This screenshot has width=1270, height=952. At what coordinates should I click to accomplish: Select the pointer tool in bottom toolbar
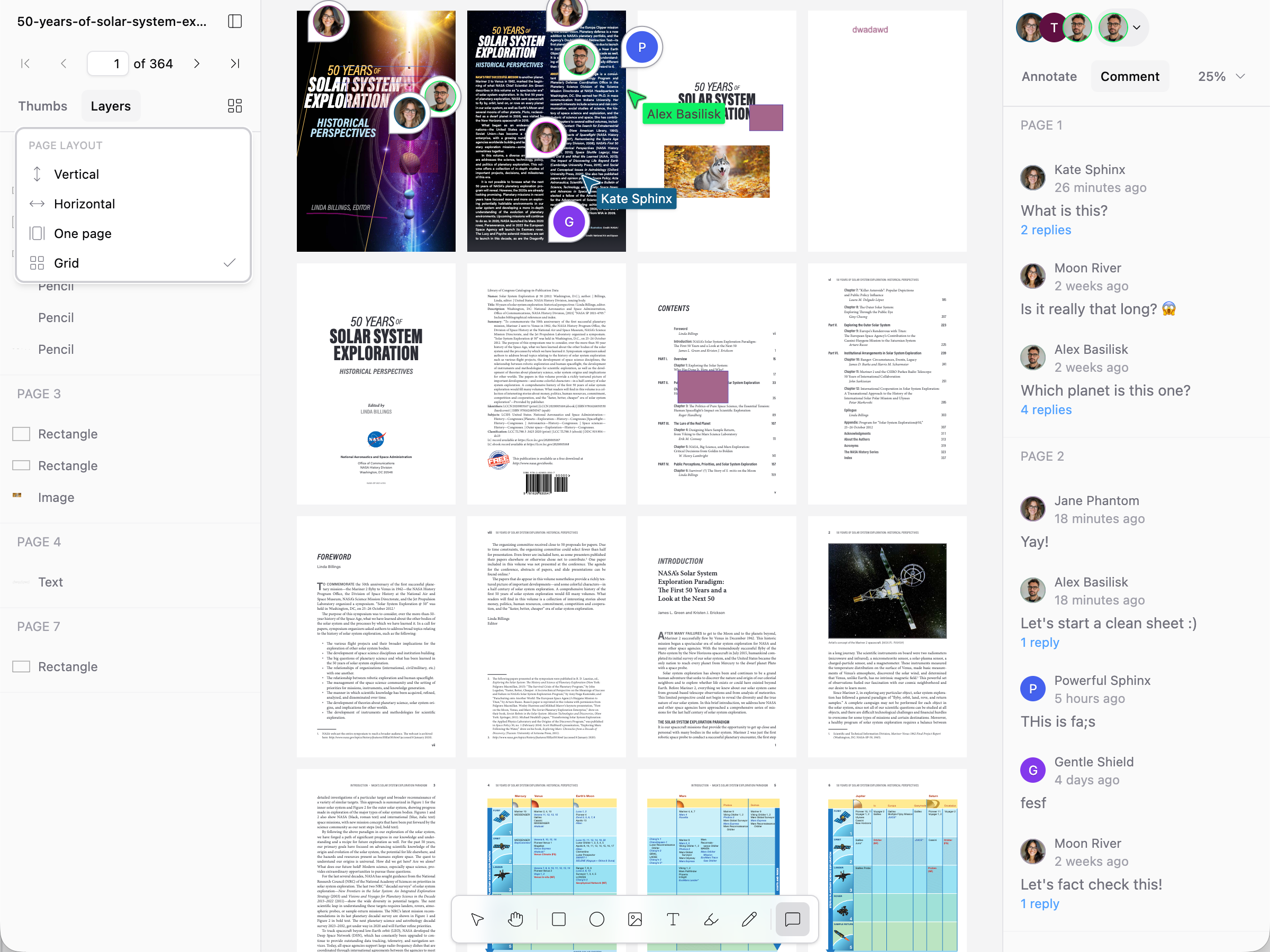(x=477, y=919)
